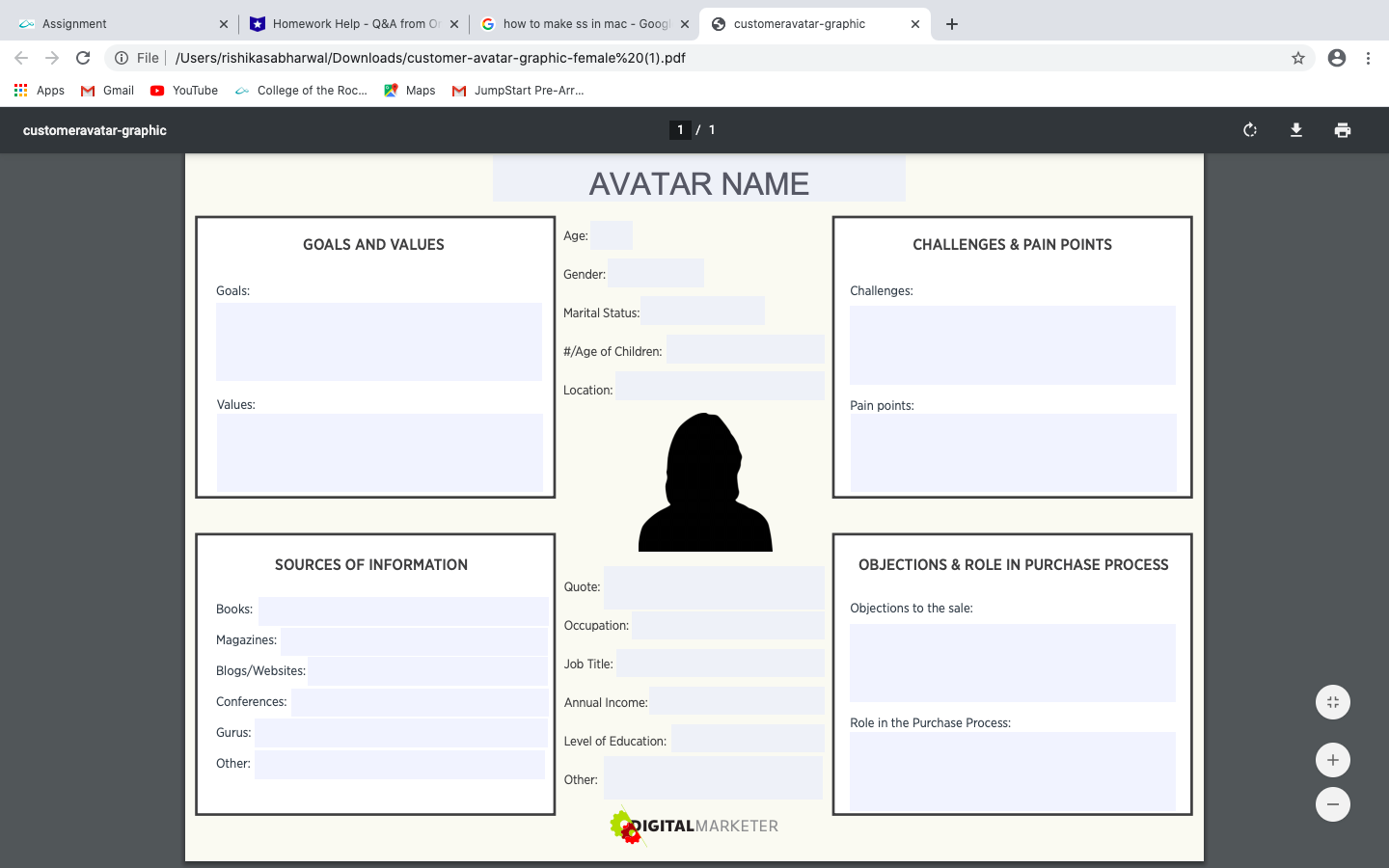Download the PDF file

[x=1296, y=130]
